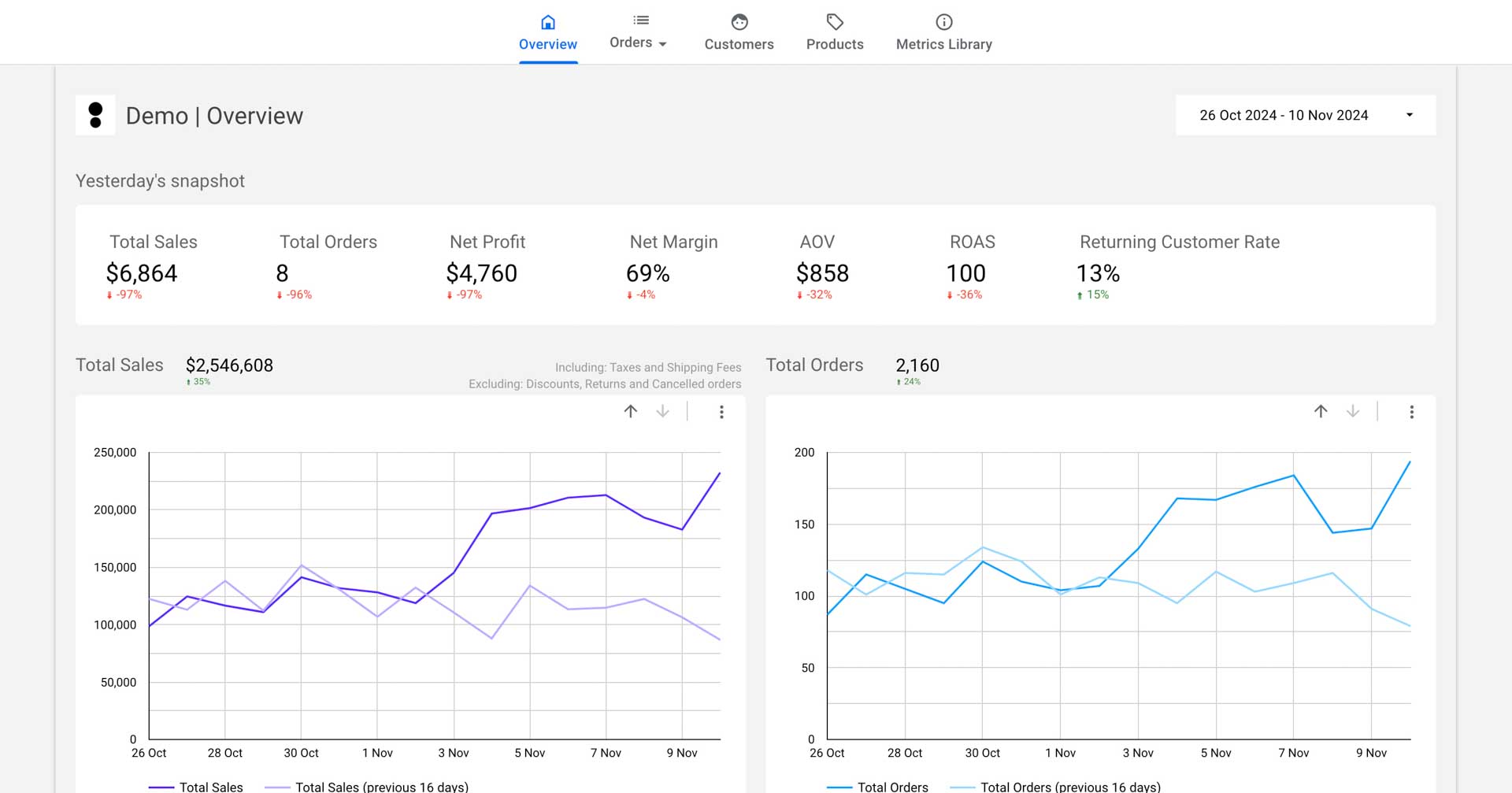This screenshot has height=793, width=1512.
Task: Click the -97% change under Total Sales
Action: click(x=124, y=295)
